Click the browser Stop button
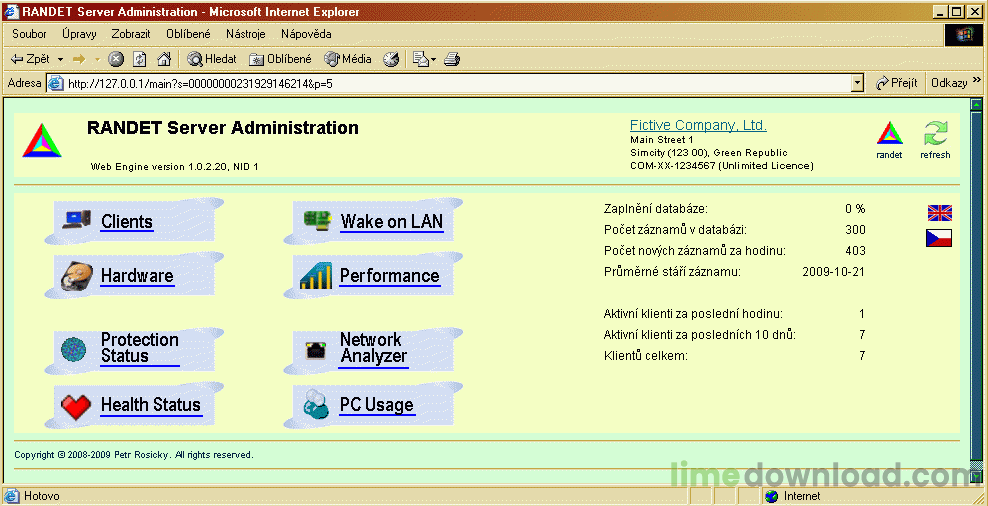Screen dimensions: 988x506 point(115,59)
